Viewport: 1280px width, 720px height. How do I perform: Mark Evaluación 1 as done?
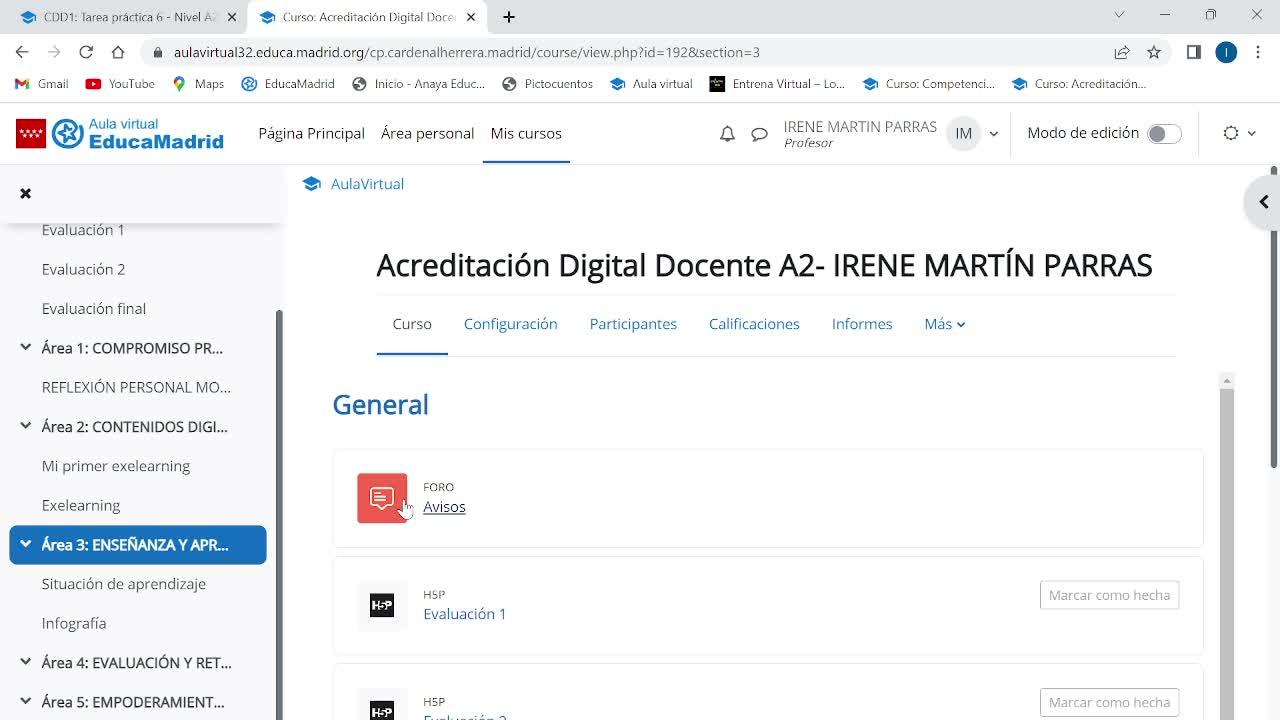(1109, 595)
